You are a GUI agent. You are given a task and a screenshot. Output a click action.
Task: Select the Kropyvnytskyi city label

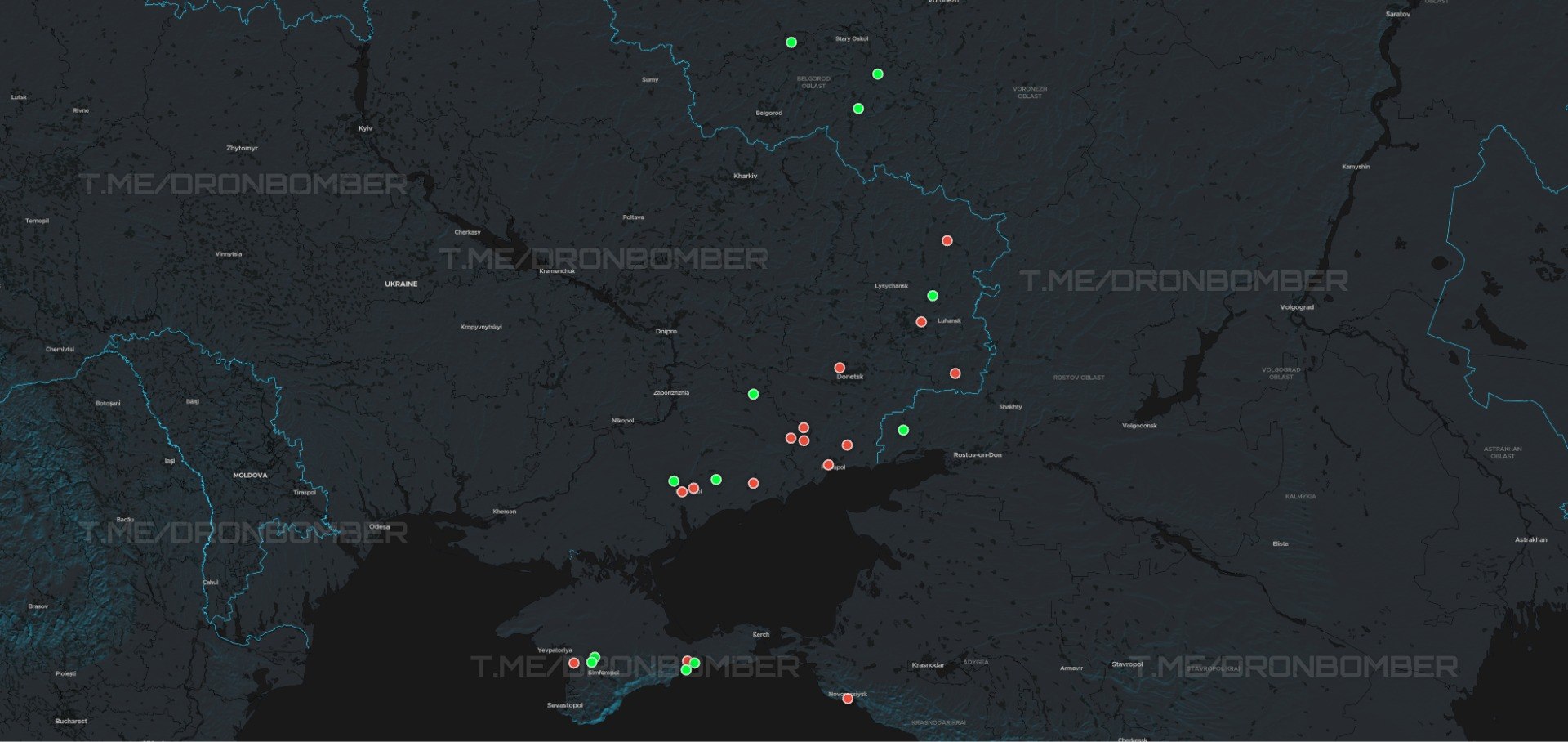[x=482, y=327]
